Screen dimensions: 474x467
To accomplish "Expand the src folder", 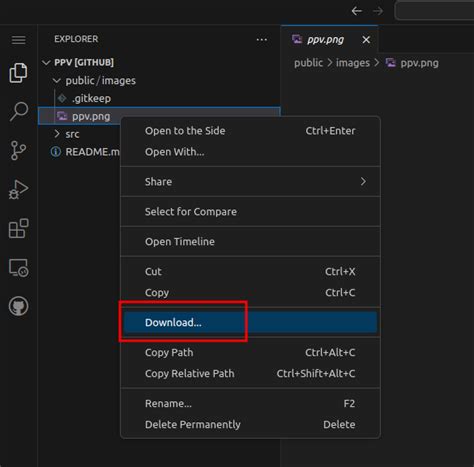I will 79,134.
